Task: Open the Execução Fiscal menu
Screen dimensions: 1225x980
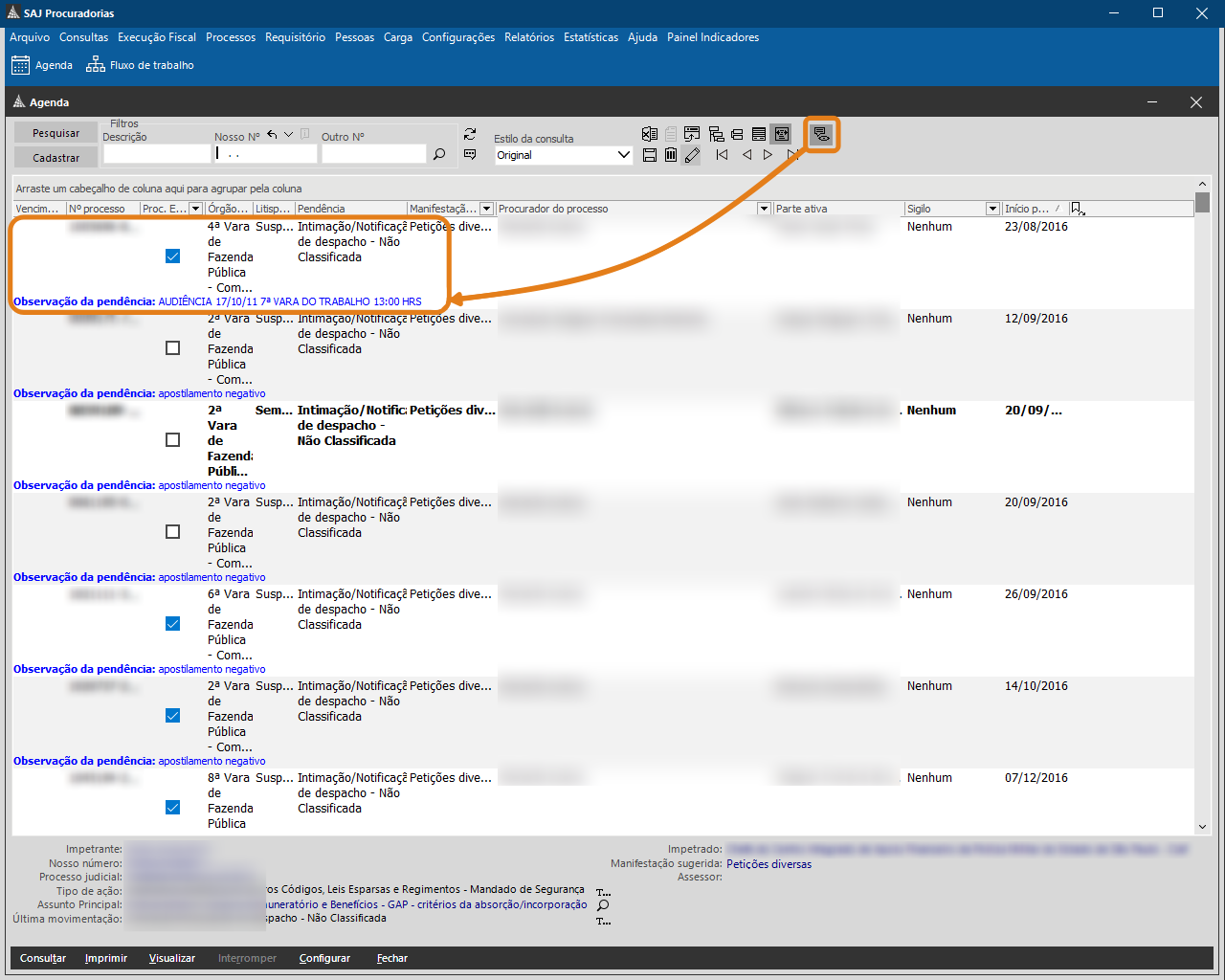Action: (x=157, y=37)
